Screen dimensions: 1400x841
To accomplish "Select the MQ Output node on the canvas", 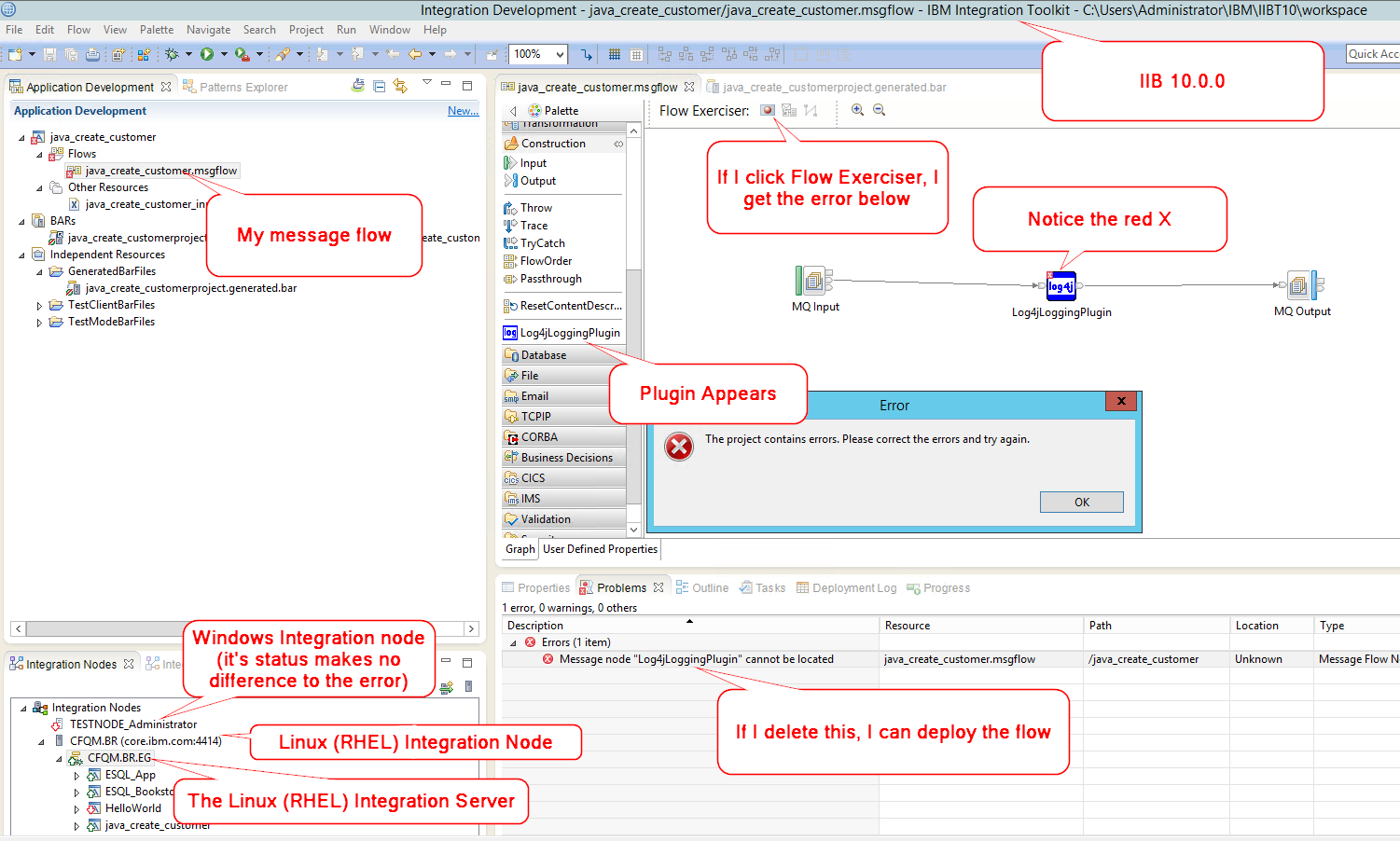I will tap(1303, 285).
